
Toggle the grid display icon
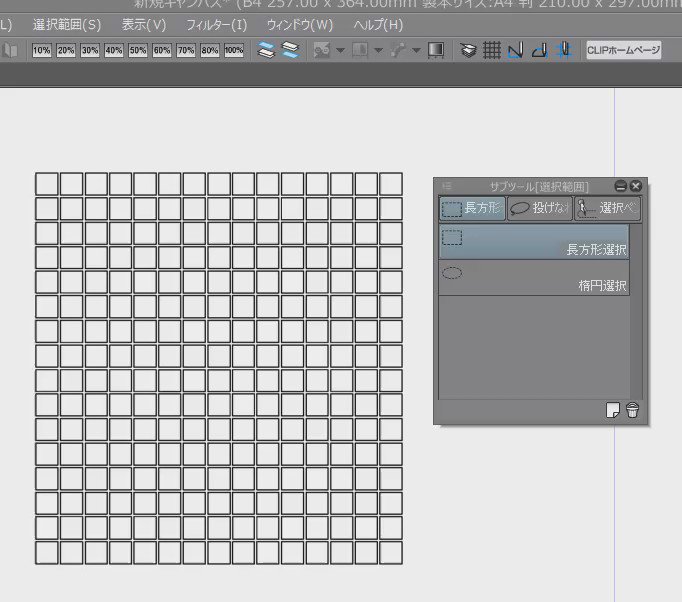(492, 50)
